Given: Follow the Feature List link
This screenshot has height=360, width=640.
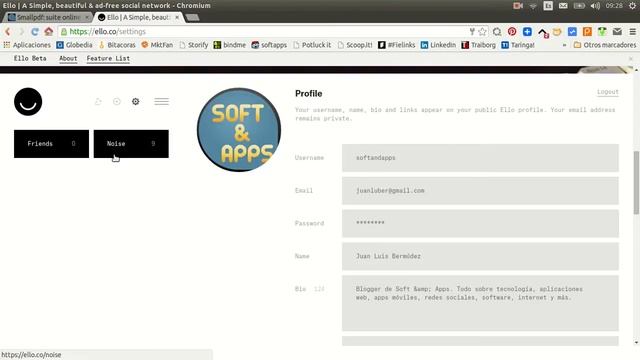Looking at the screenshot, I should point(108,58).
